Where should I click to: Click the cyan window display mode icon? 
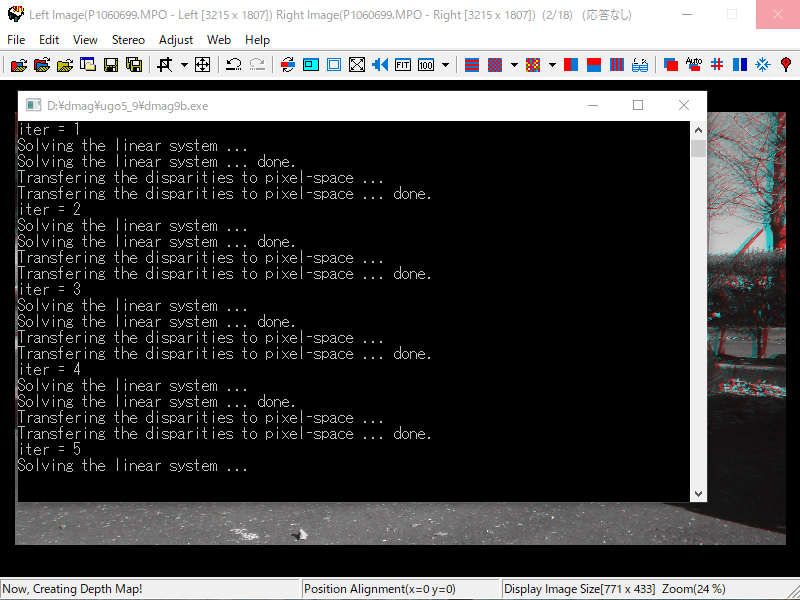point(311,65)
